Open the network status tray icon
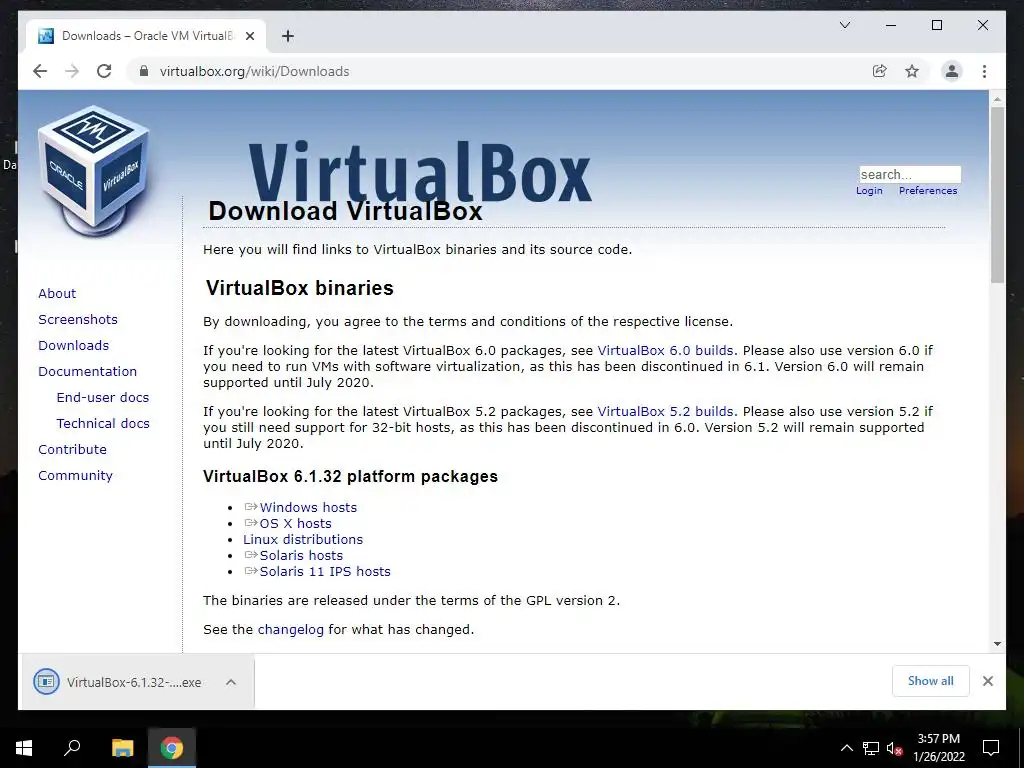Viewport: 1024px width, 768px height. click(871, 748)
